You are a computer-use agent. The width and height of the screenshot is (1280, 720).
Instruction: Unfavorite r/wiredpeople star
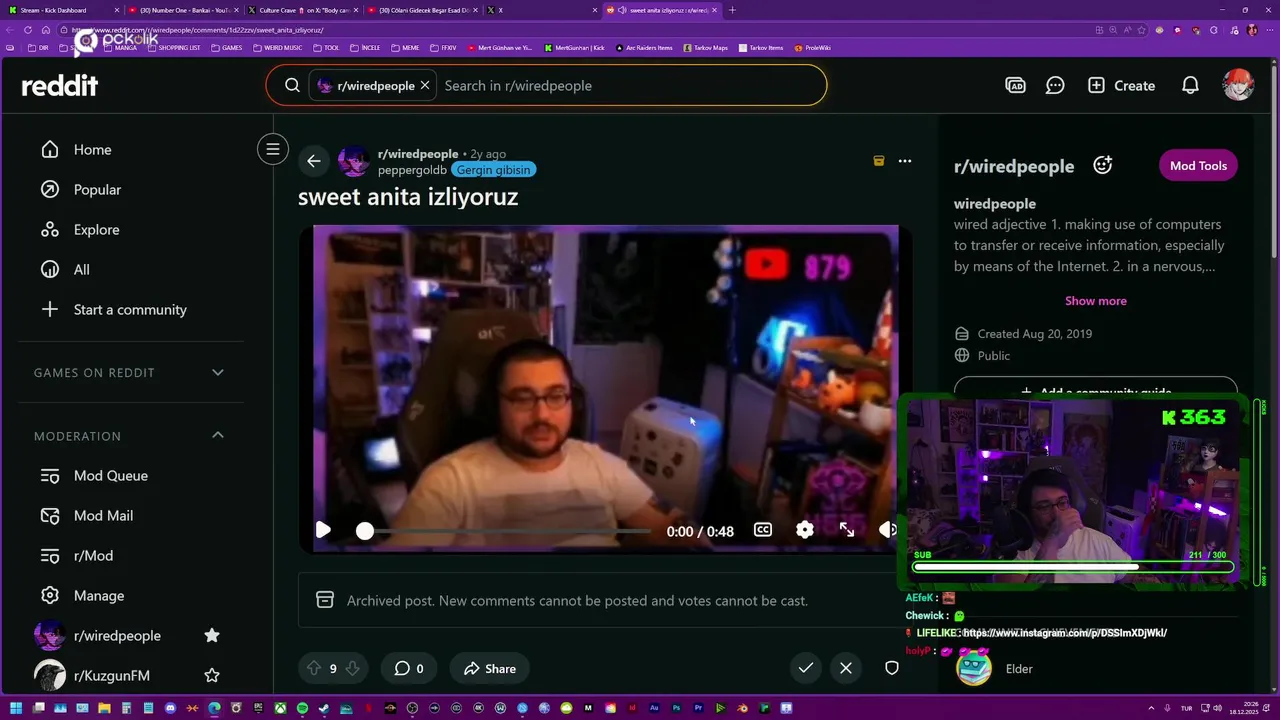(x=212, y=636)
